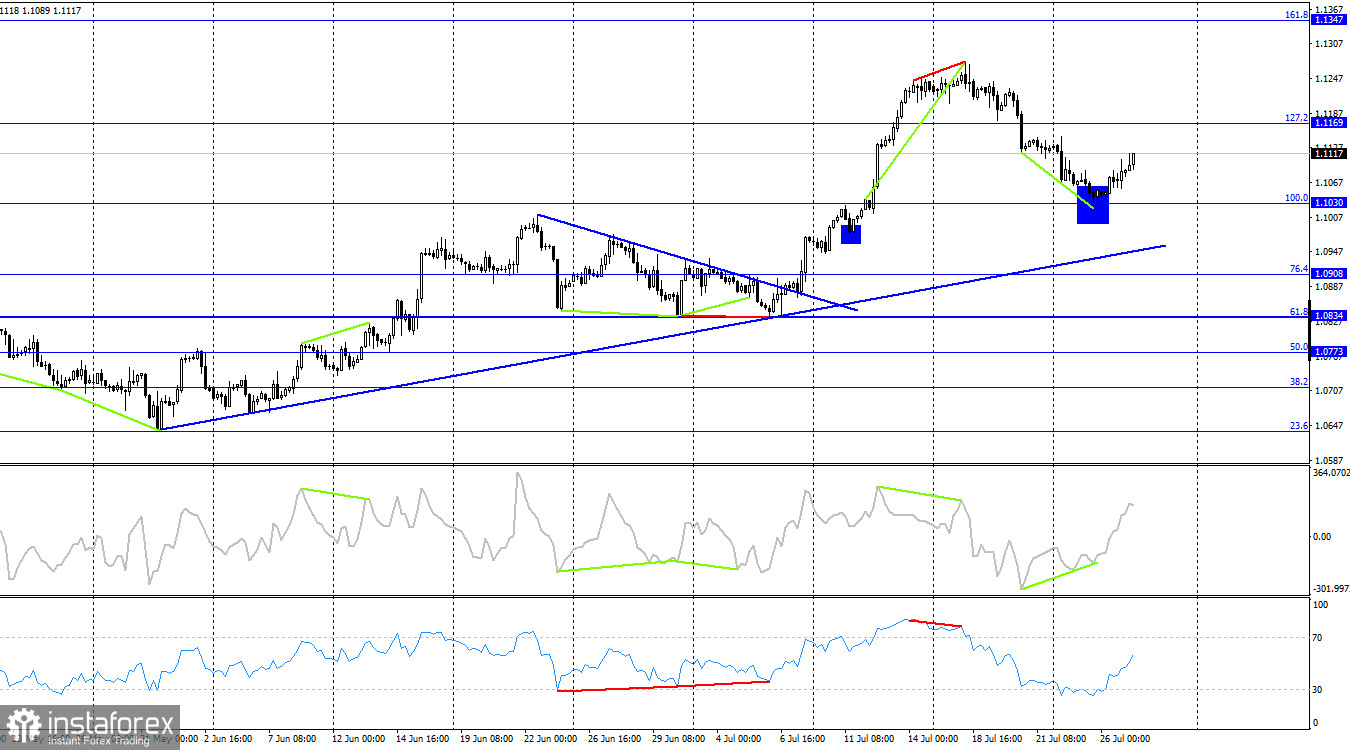Click the 23.6 Fibonacci level label
The height and width of the screenshot is (750, 1350).
(x=1298, y=425)
